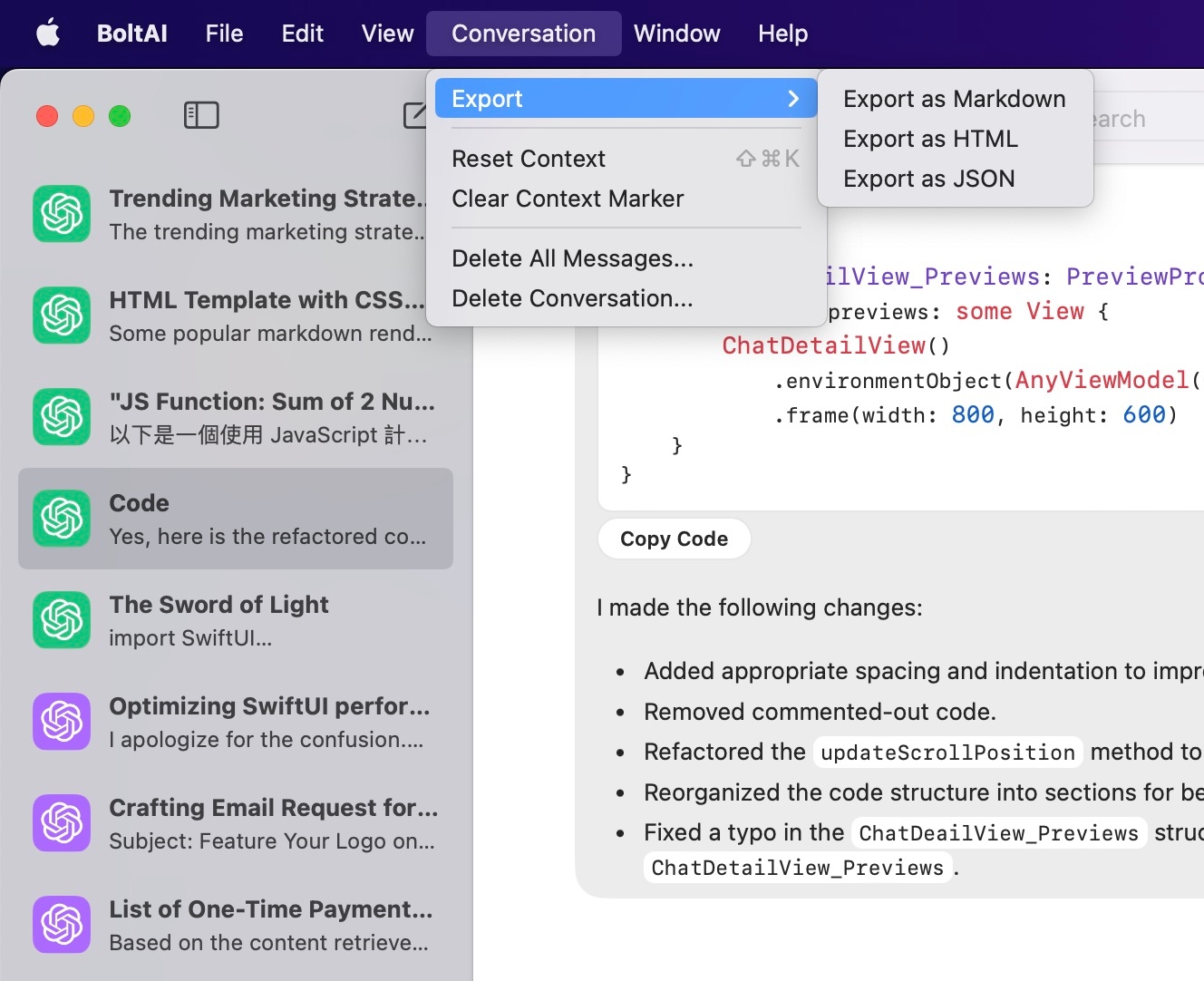Toggle the sidebar panel icon
The image size is (1204, 981).
[200, 115]
